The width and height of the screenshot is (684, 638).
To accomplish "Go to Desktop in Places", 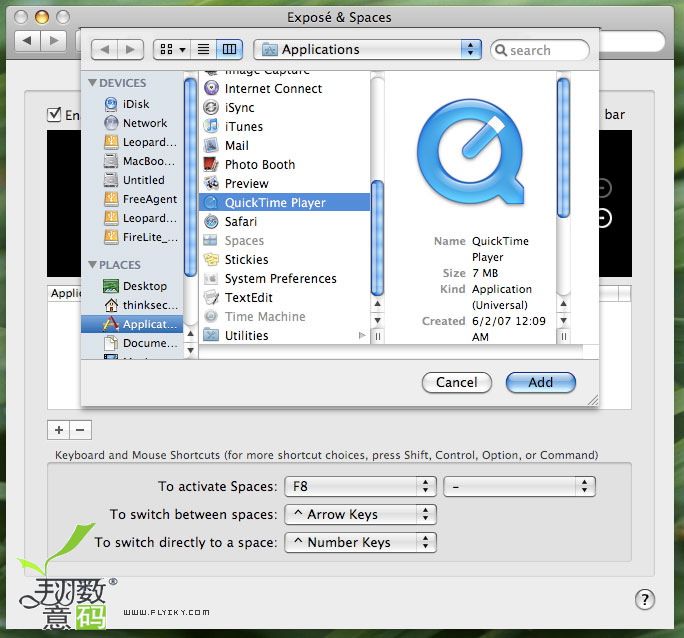I will point(135,286).
